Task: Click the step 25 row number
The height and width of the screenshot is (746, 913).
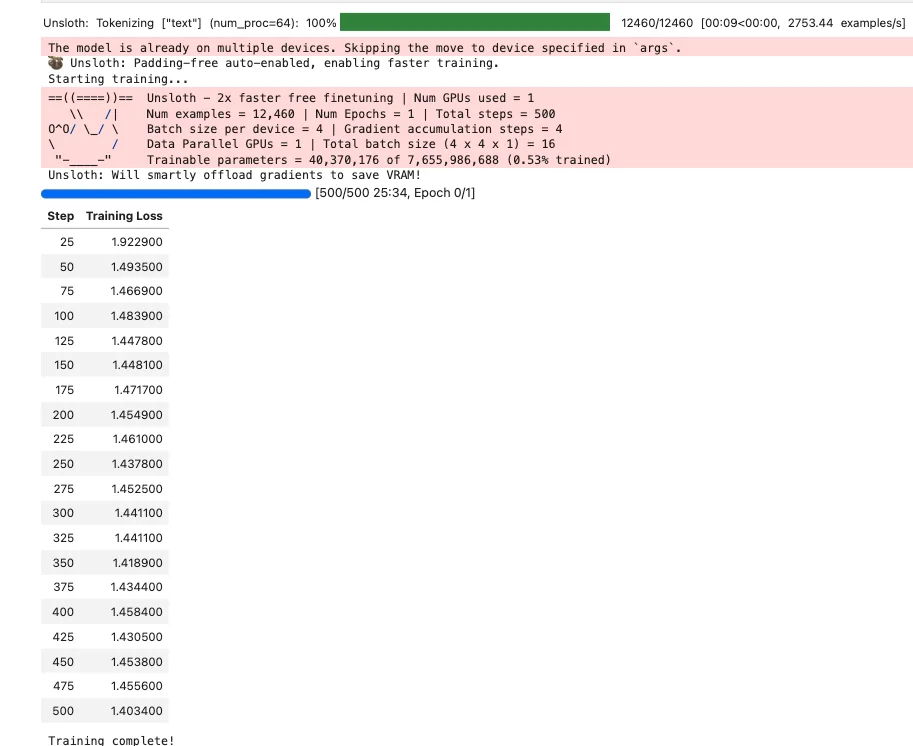Action: (x=67, y=242)
